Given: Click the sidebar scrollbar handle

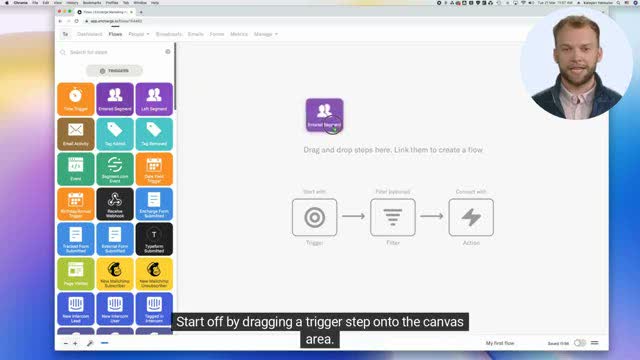Looking at the screenshot, I should 175,76.
